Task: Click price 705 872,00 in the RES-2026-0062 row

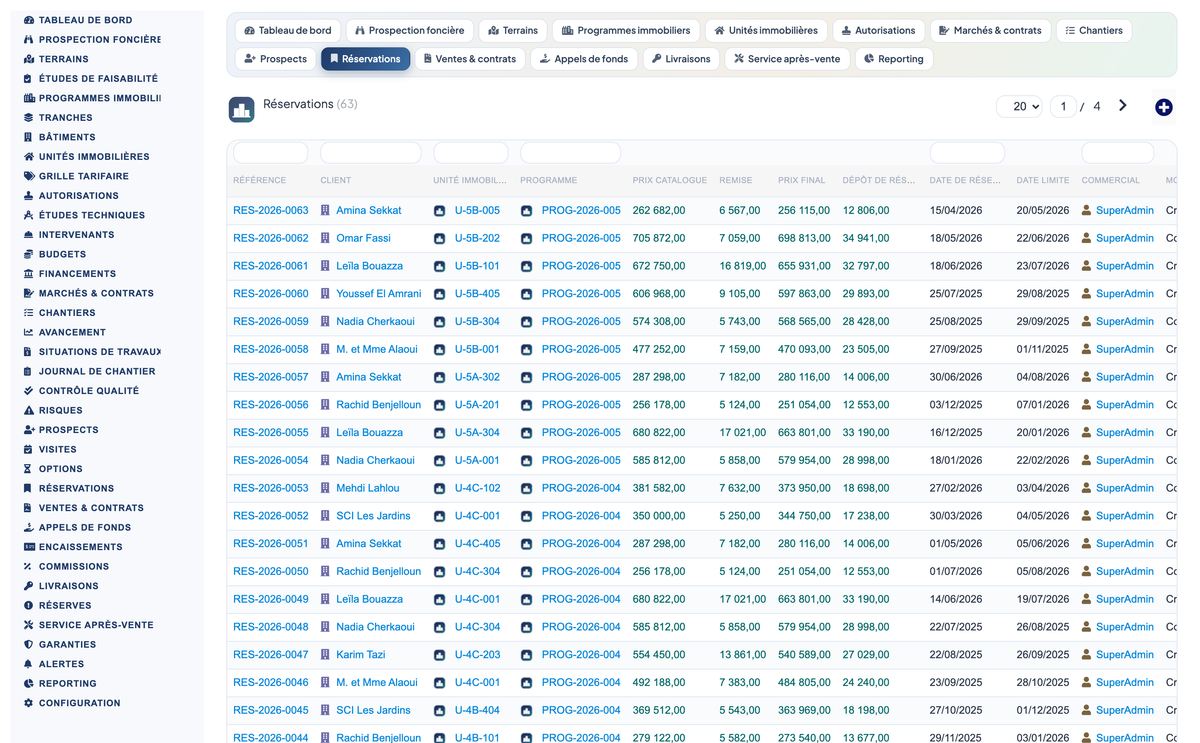Action: [659, 239]
